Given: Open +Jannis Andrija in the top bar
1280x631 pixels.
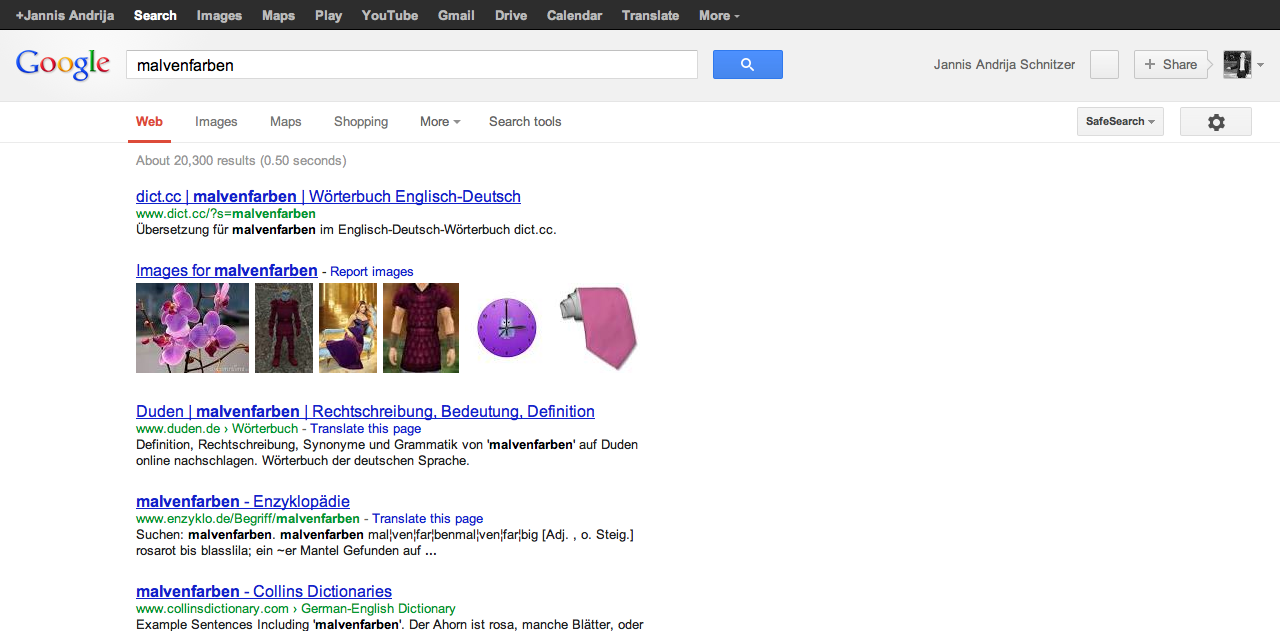Looking at the screenshot, I should (x=64, y=15).
